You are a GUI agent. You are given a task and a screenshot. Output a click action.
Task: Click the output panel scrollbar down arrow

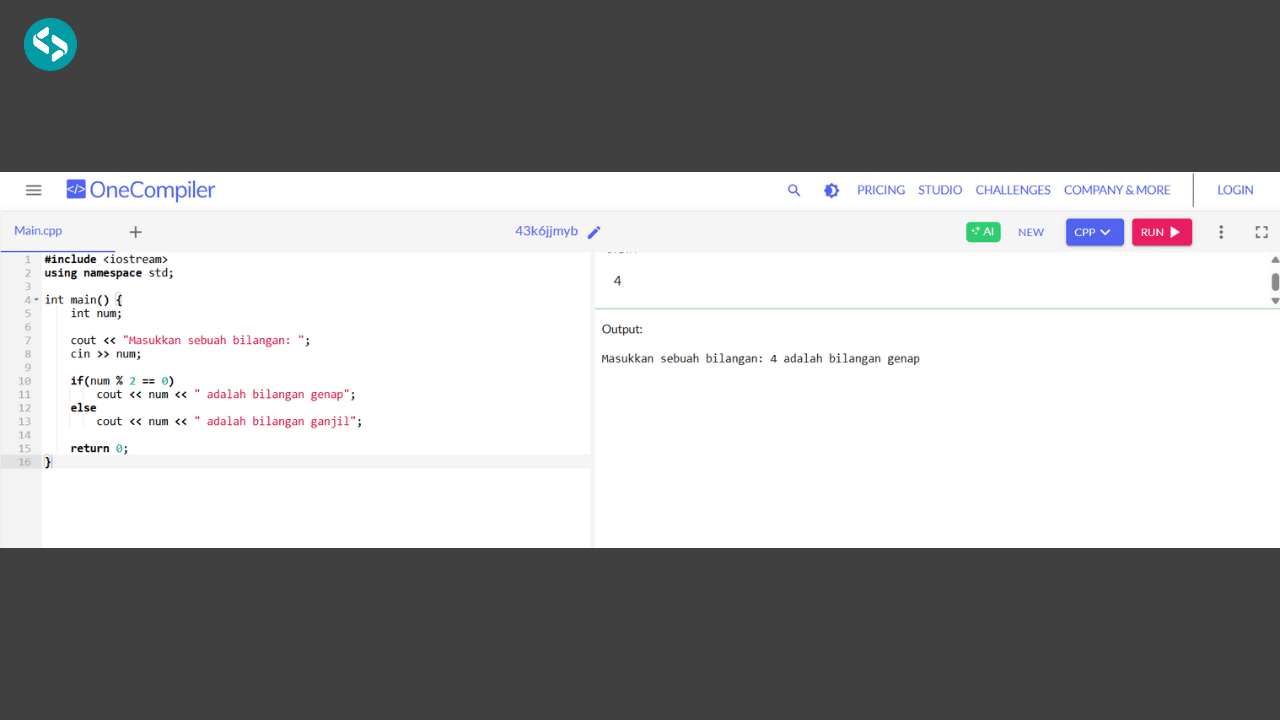pyautogui.click(x=1275, y=300)
